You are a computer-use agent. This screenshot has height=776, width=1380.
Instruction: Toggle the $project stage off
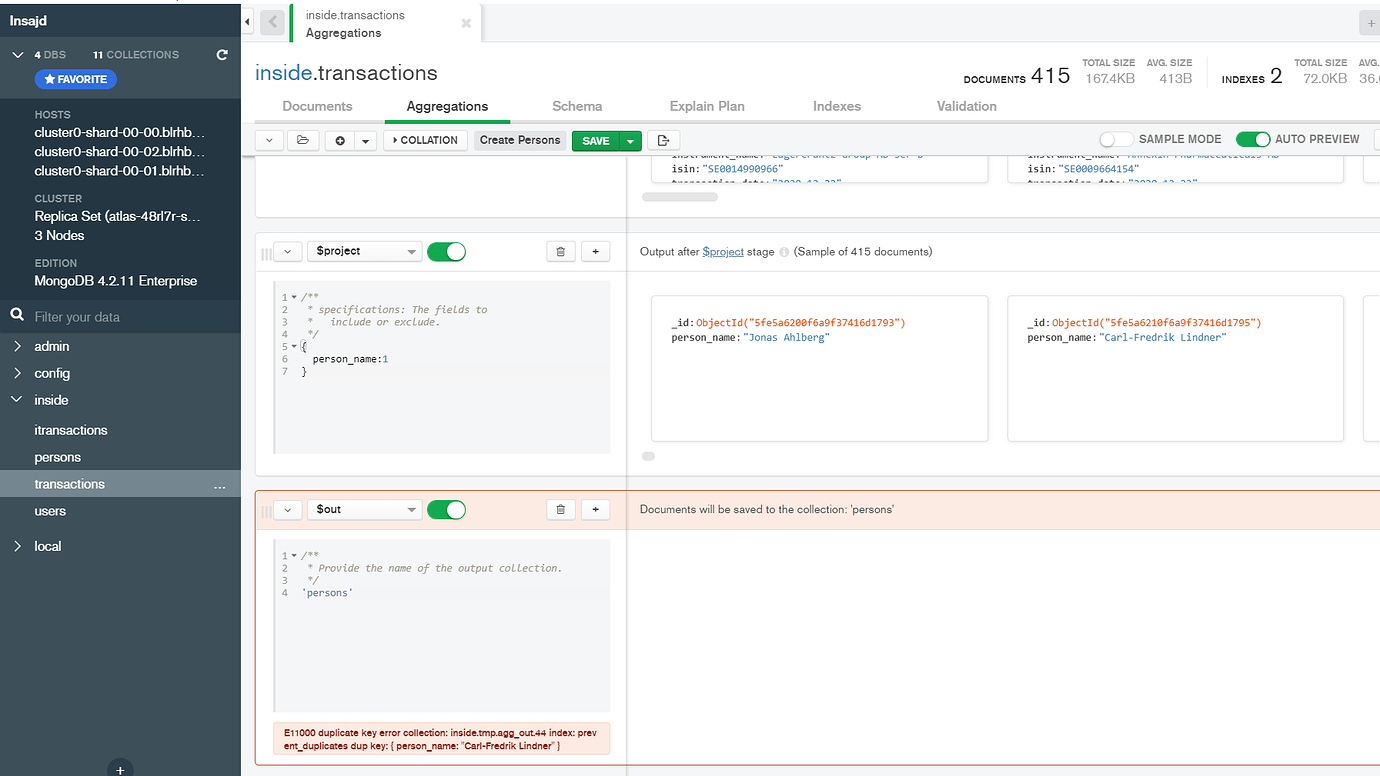(x=446, y=252)
